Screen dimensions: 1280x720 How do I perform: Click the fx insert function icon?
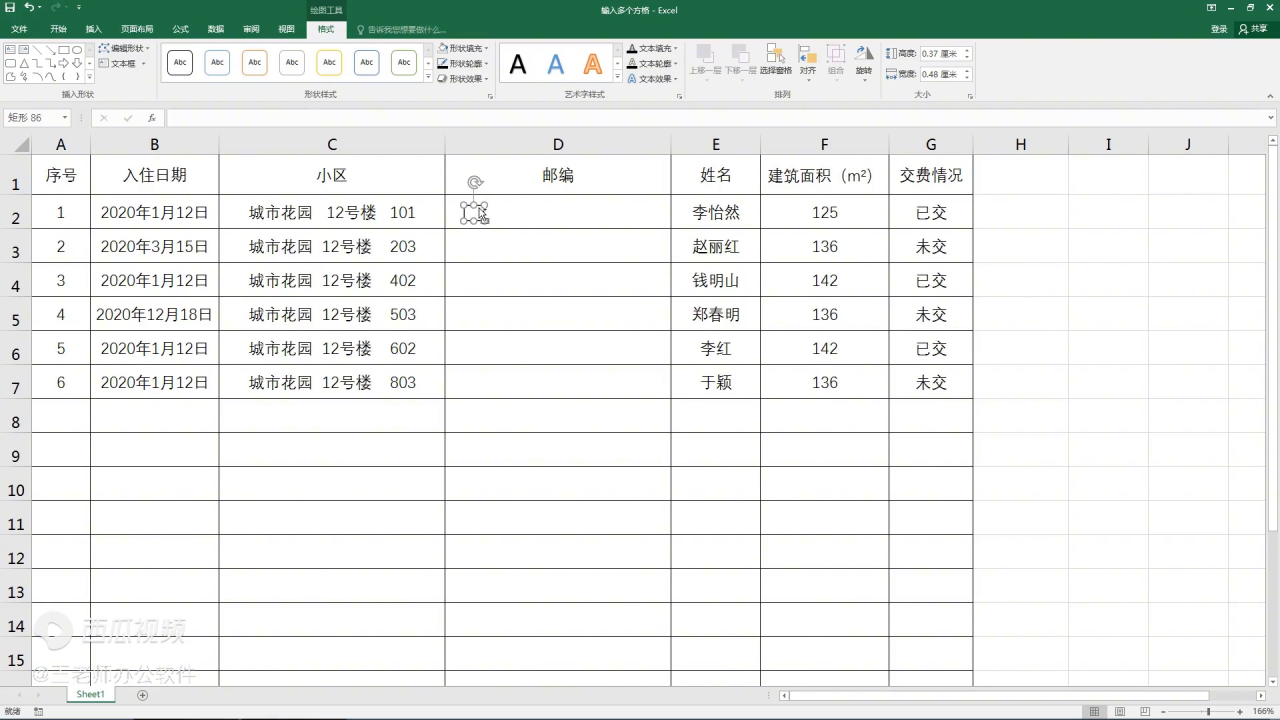pyautogui.click(x=152, y=118)
